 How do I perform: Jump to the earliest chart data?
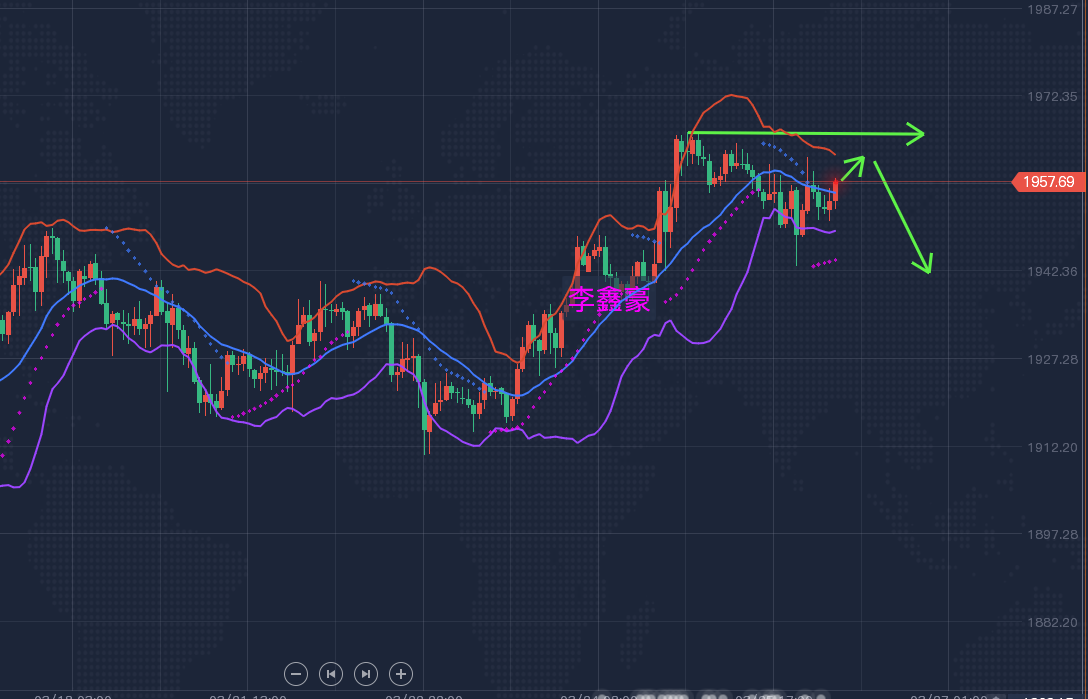pos(331,674)
